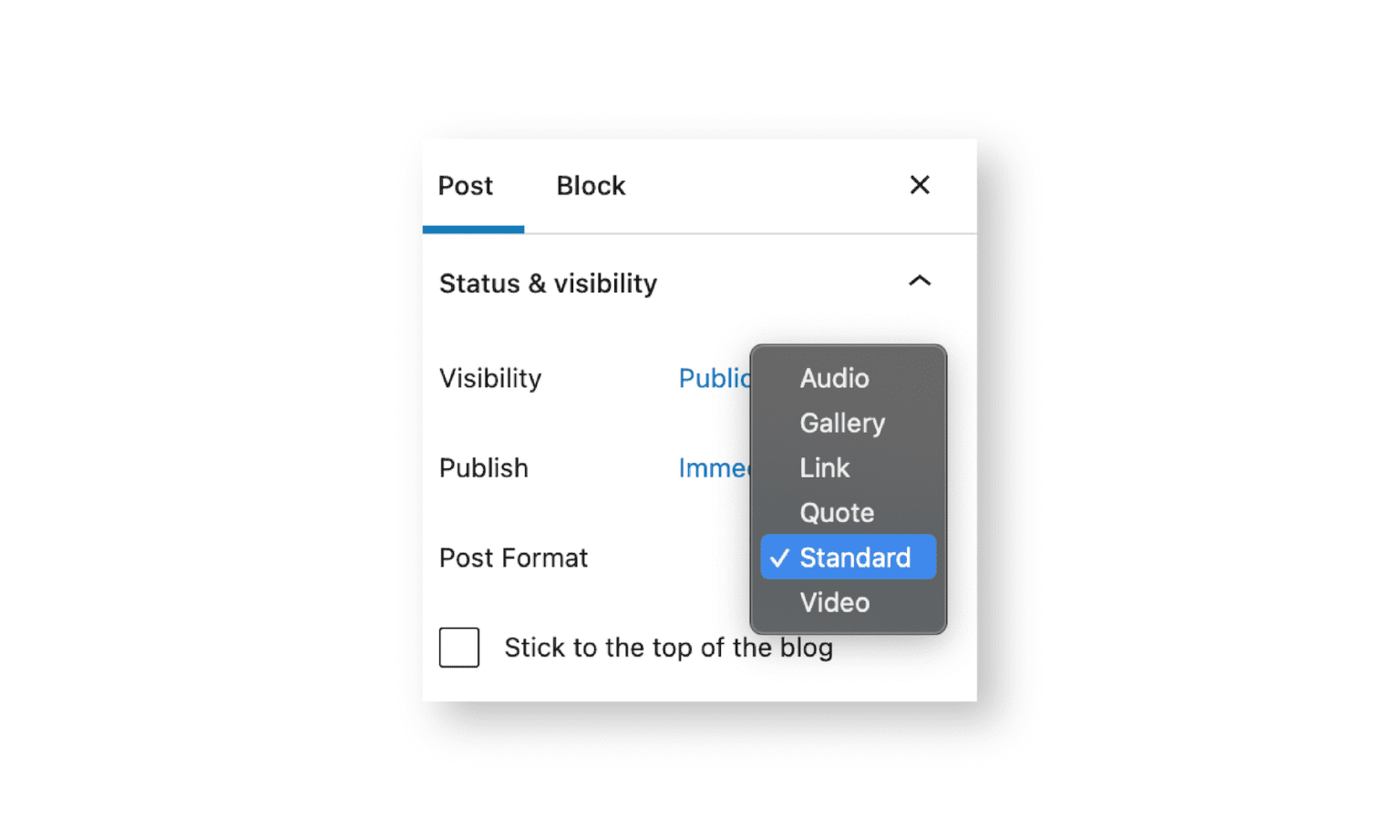Keep the Standard post format selected
1400x840 pixels.
point(854,557)
